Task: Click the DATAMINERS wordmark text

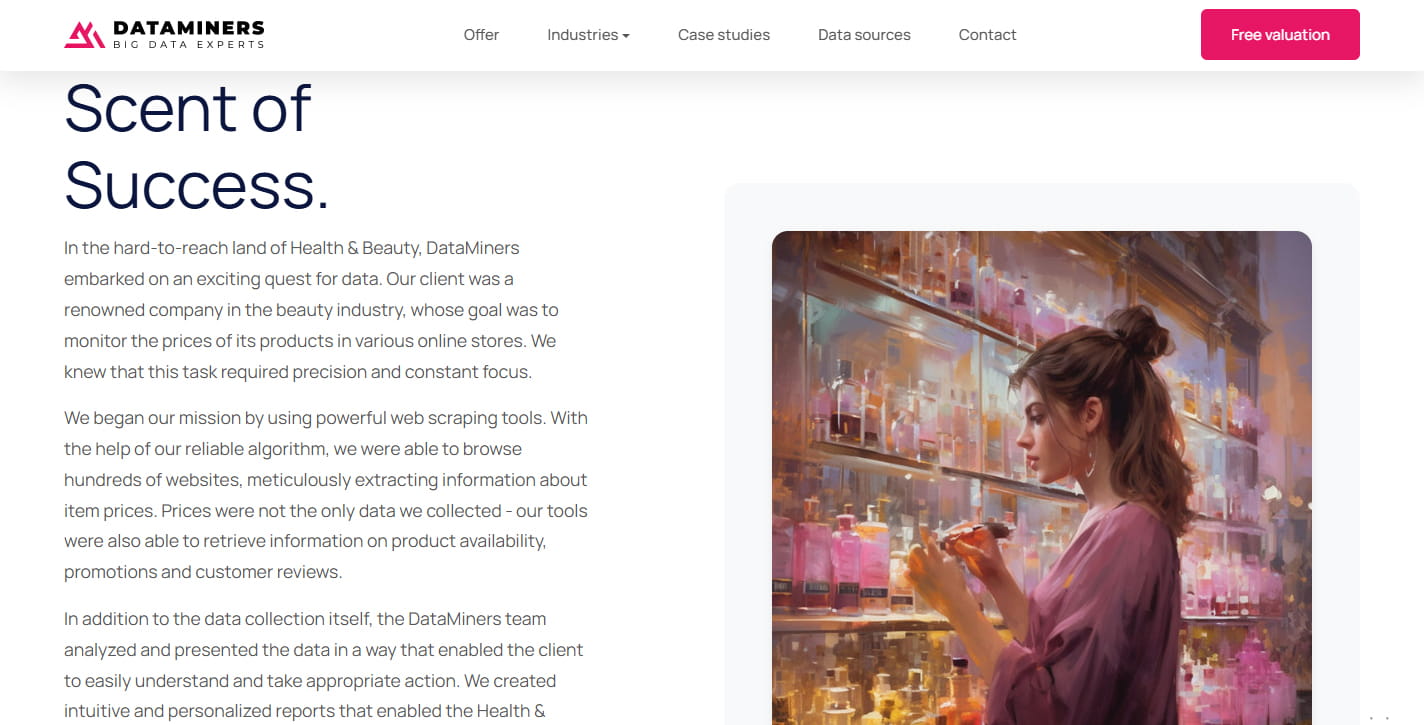Action: pos(189,28)
